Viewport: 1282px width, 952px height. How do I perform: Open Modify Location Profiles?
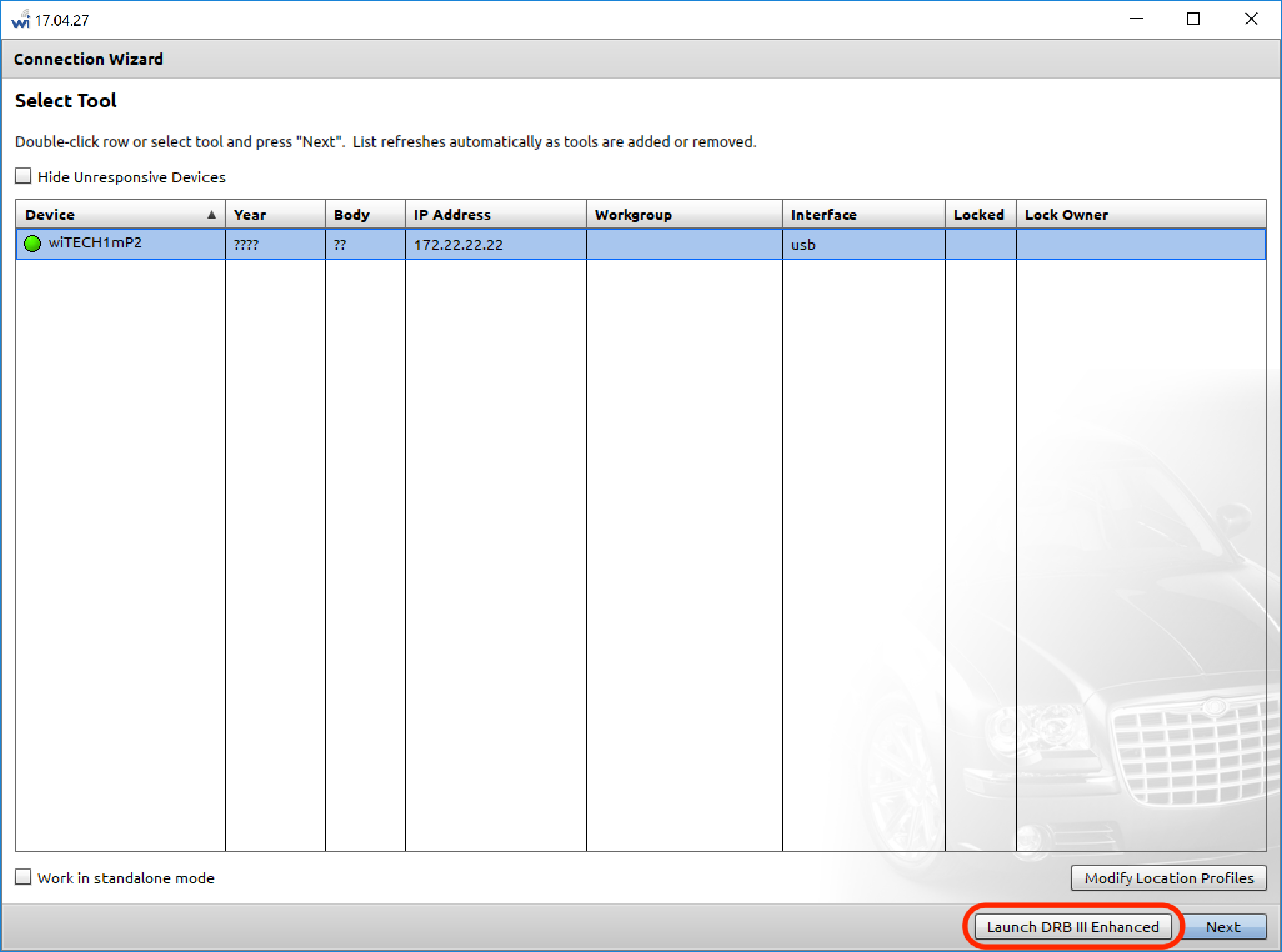pos(1169,878)
